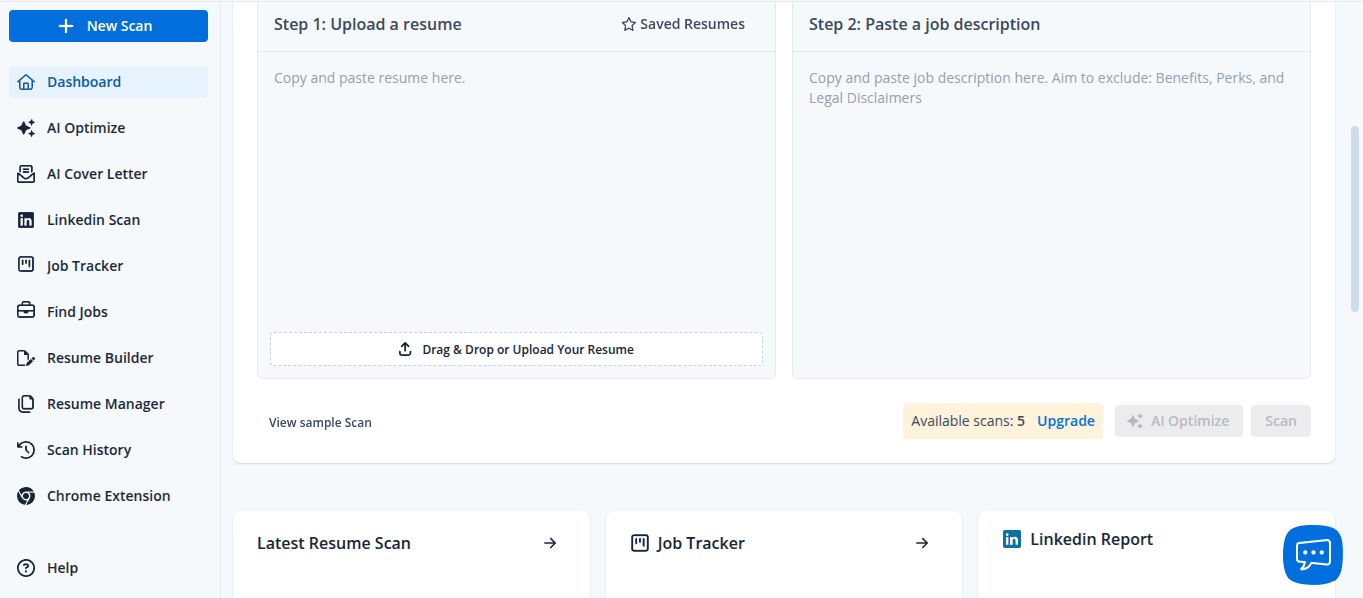This screenshot has width=1363, height=598.
Task: Open Latest Resume Scan via arrow
Action: click(x=550, y=543)
